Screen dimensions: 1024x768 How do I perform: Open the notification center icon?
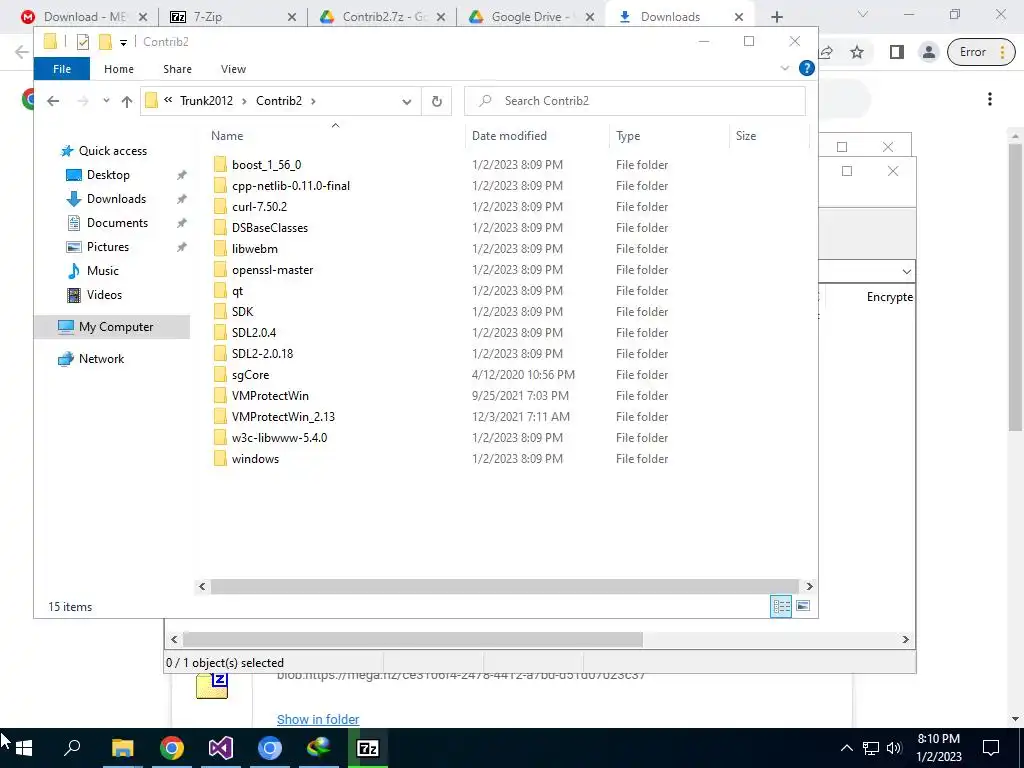[991, 748]
